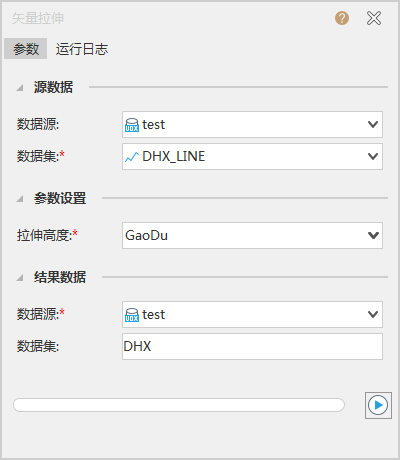Click UDX datasource icon in source data
400x460 pixels.
pos(132,125)
